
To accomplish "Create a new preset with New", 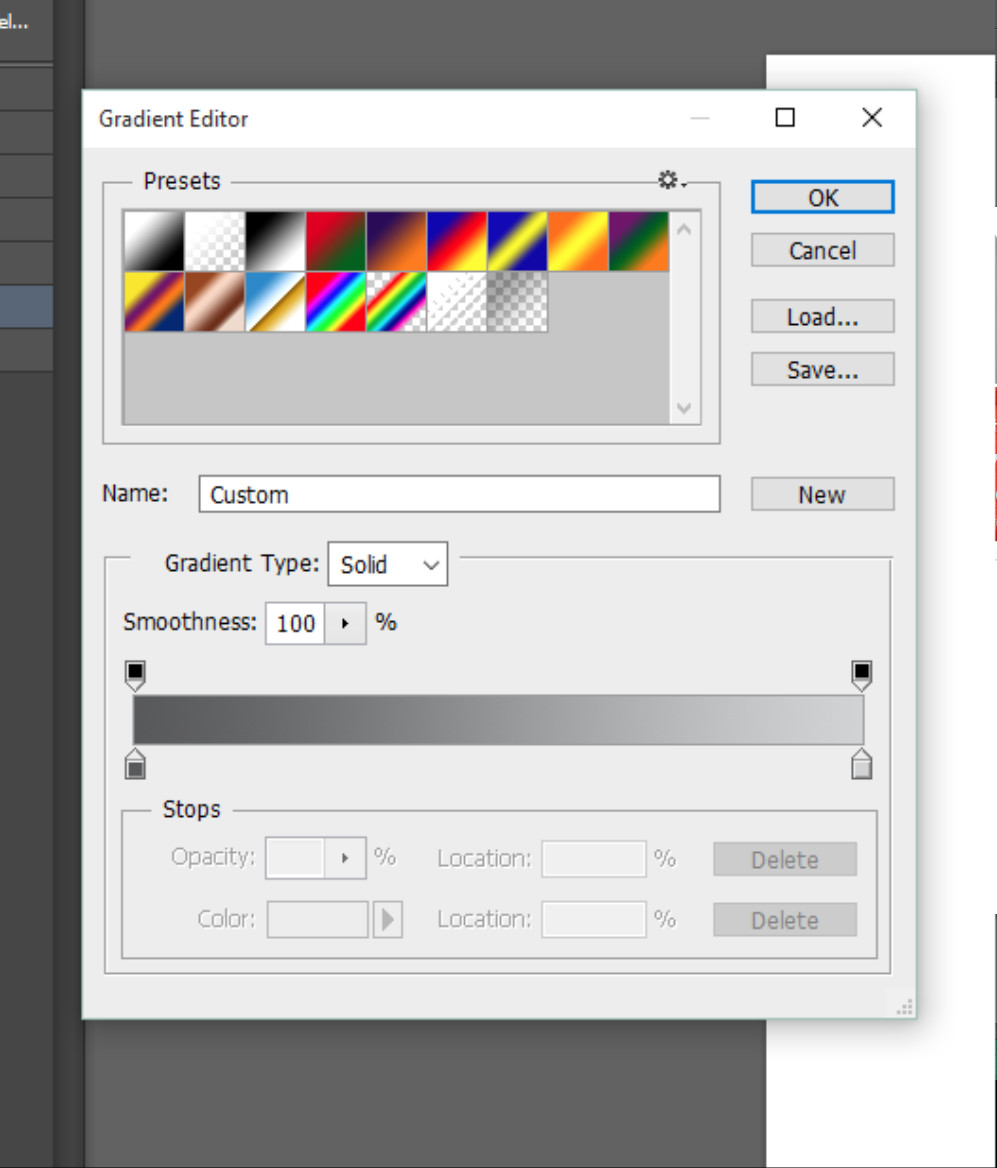I will 823,495.
